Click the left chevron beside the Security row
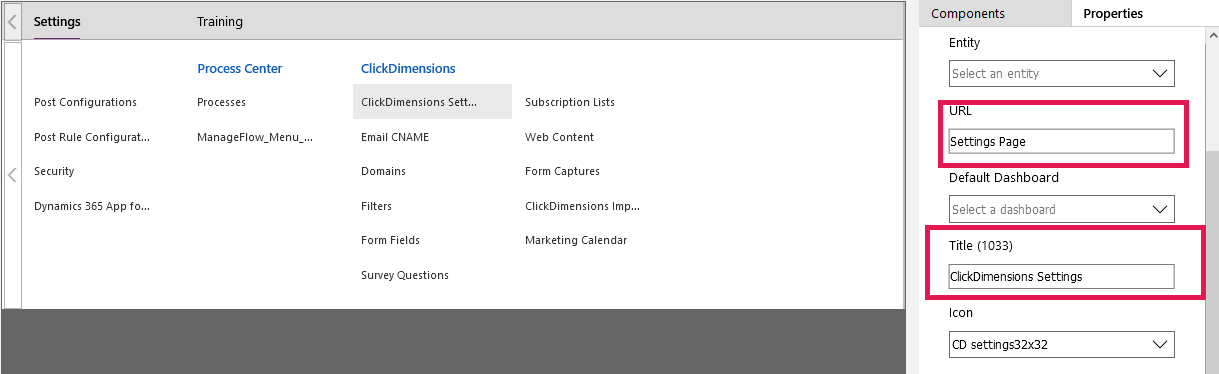This screenshot has height=374, width=1219. pyautogui.click(x=12, y=175)
